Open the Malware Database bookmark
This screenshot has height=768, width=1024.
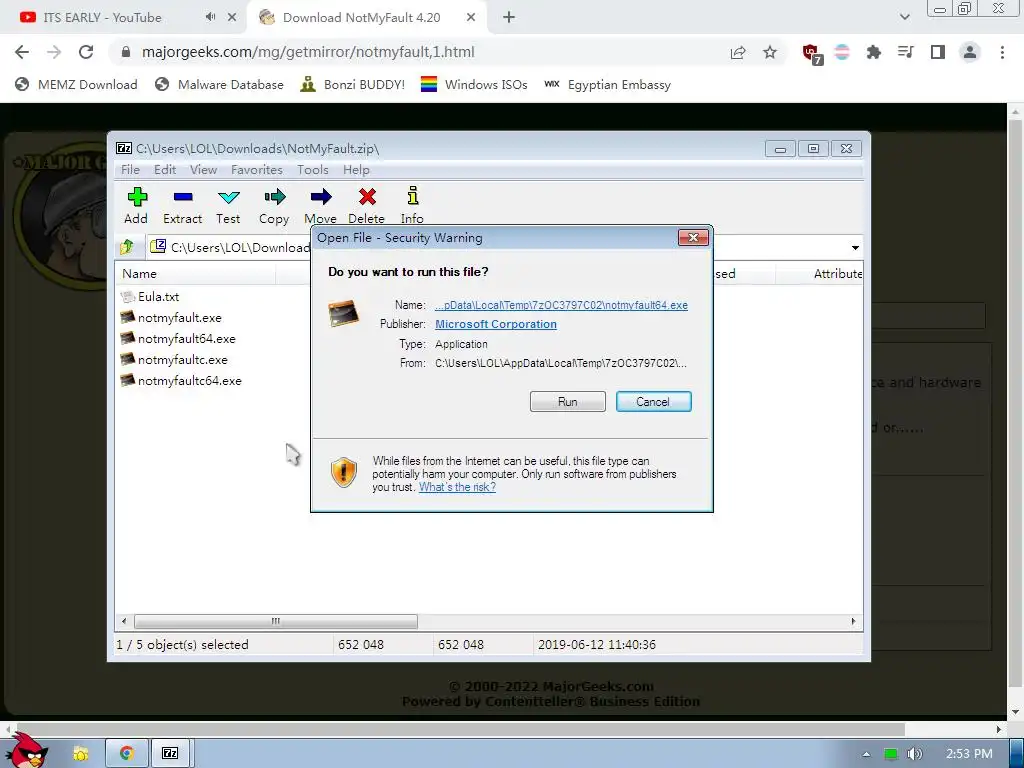(x=219, y=84)
